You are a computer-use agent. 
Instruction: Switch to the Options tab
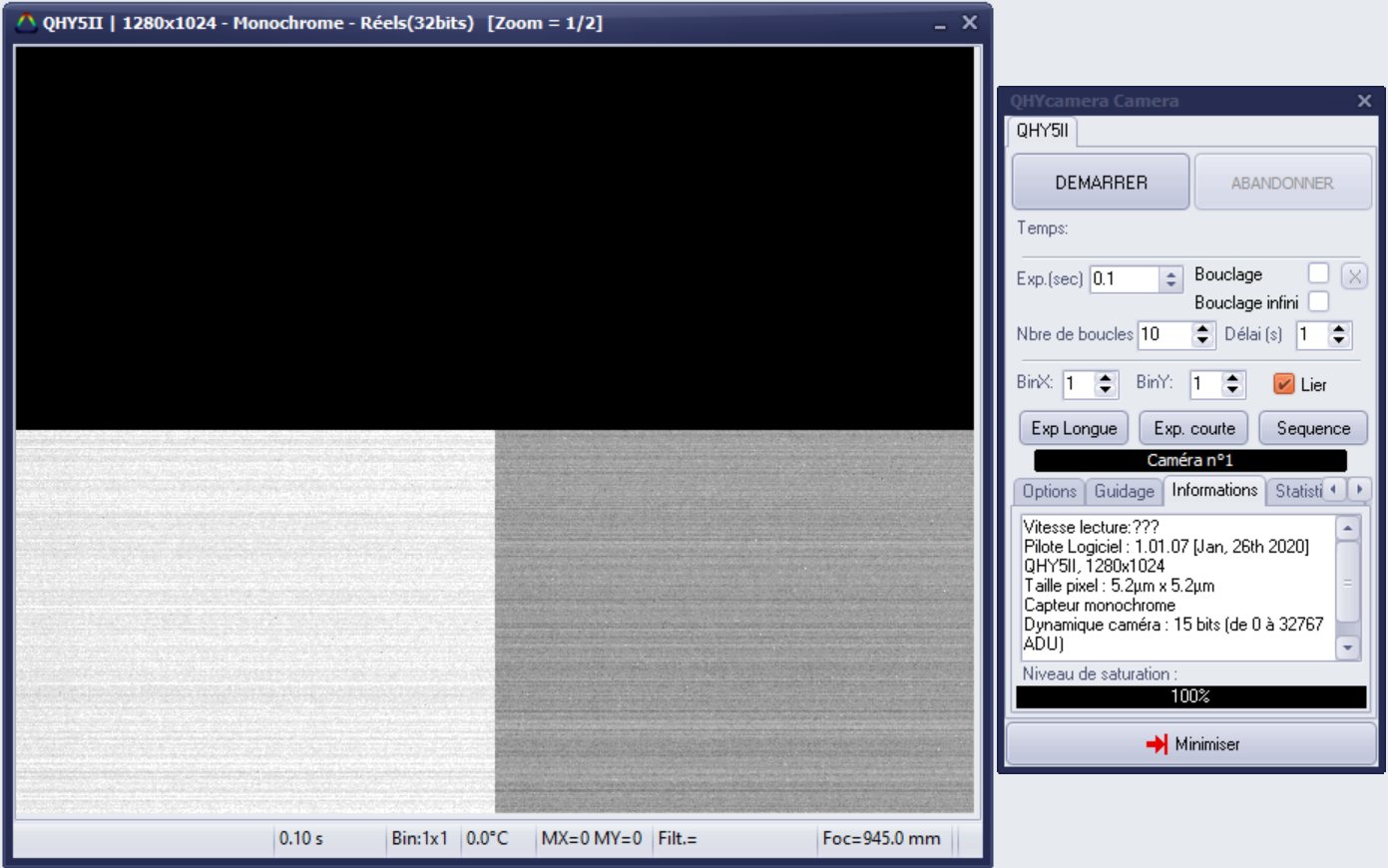[x=1049, y=491]
